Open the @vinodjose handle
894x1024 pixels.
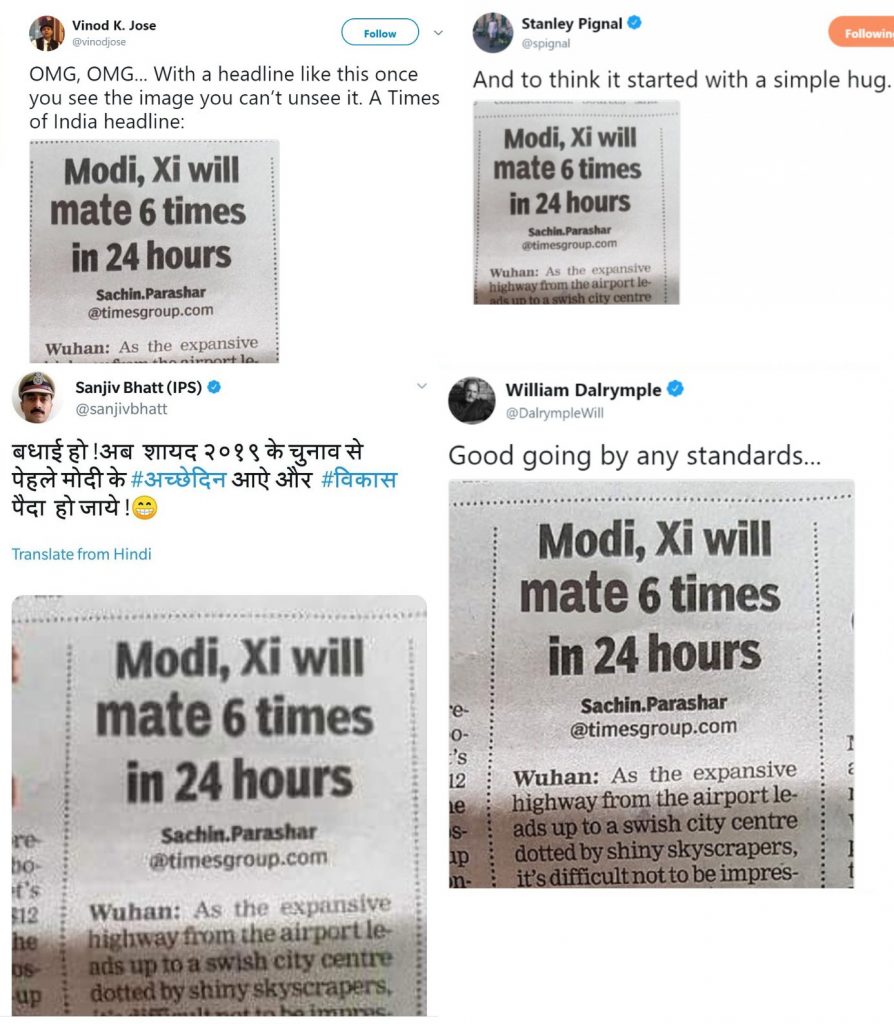(x=99, y=42)
